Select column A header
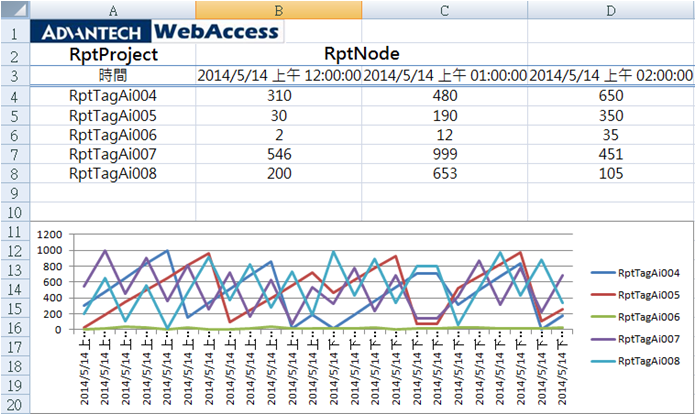The width and height of the screenshot is (696, 415). (x=112, y=9)
